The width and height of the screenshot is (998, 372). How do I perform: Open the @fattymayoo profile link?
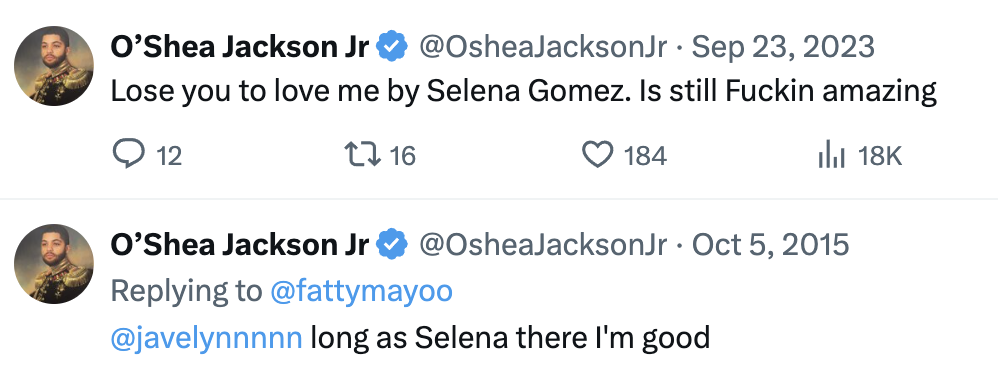pyautogui.click(x=362, y=292)
